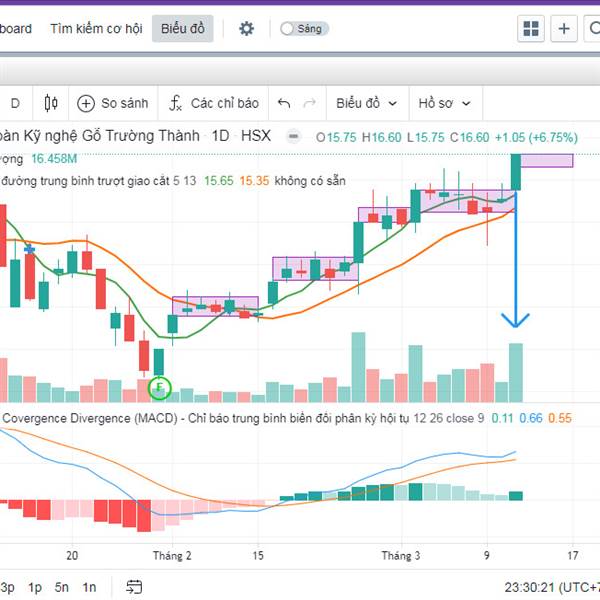Open the Tìm kiếm cơ hội tab
Screen dimensions: 600x600
(96, 29)
